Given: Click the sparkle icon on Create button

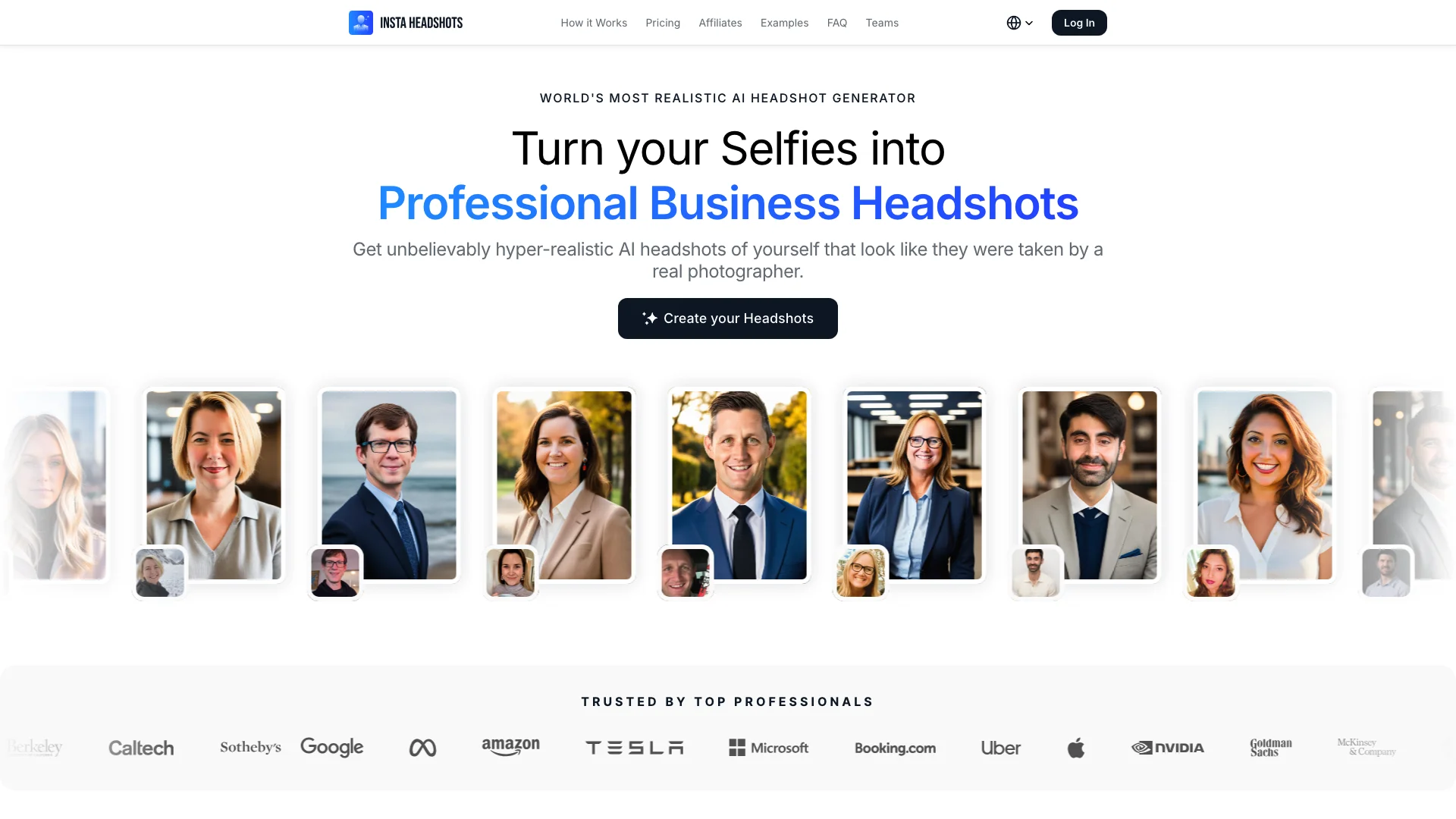Looking at the screenshot, I should (x=649, y=318).
